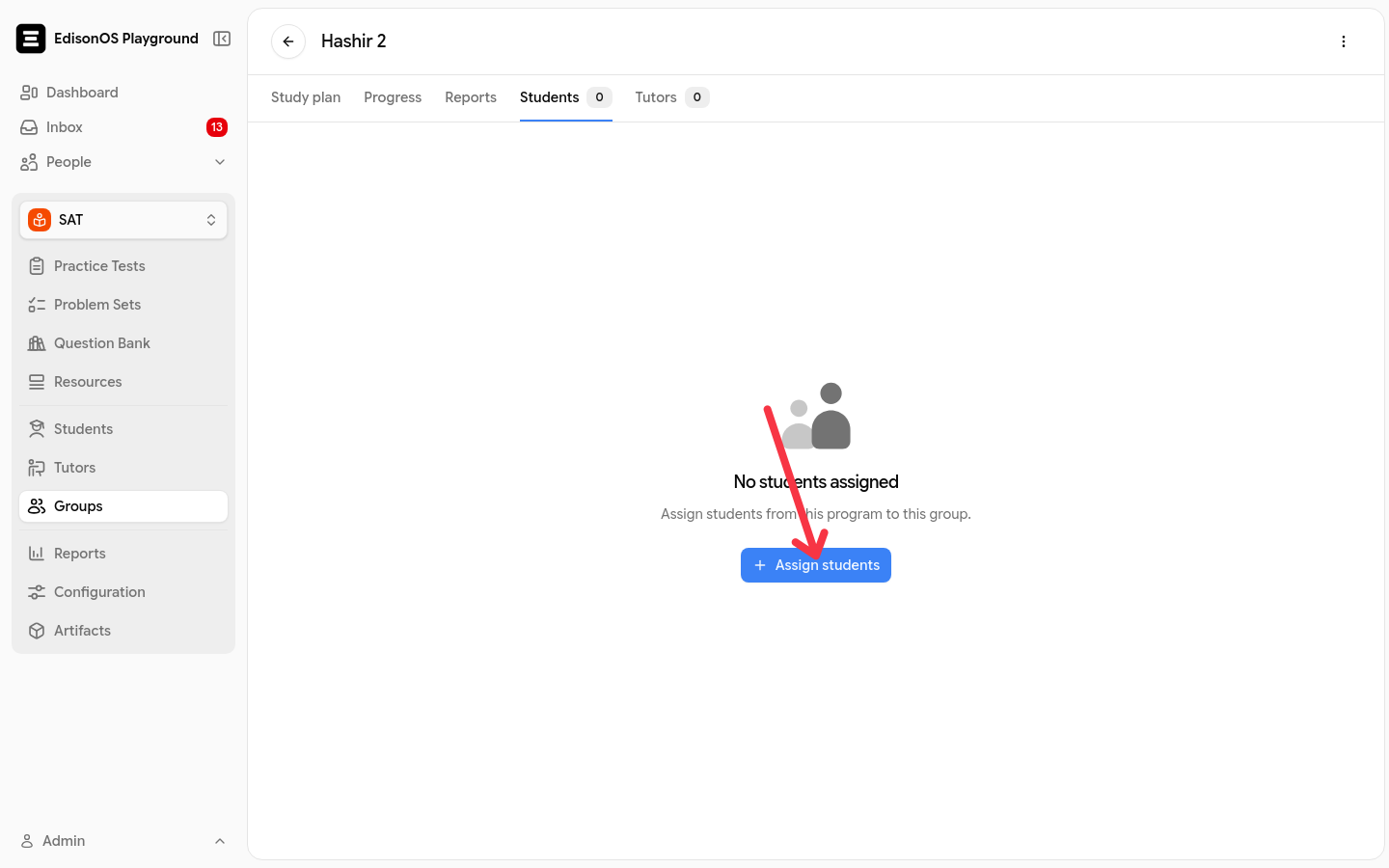Open Dashboard from the sidebar
Screen dimensions: 1389x868
(123, 93)
